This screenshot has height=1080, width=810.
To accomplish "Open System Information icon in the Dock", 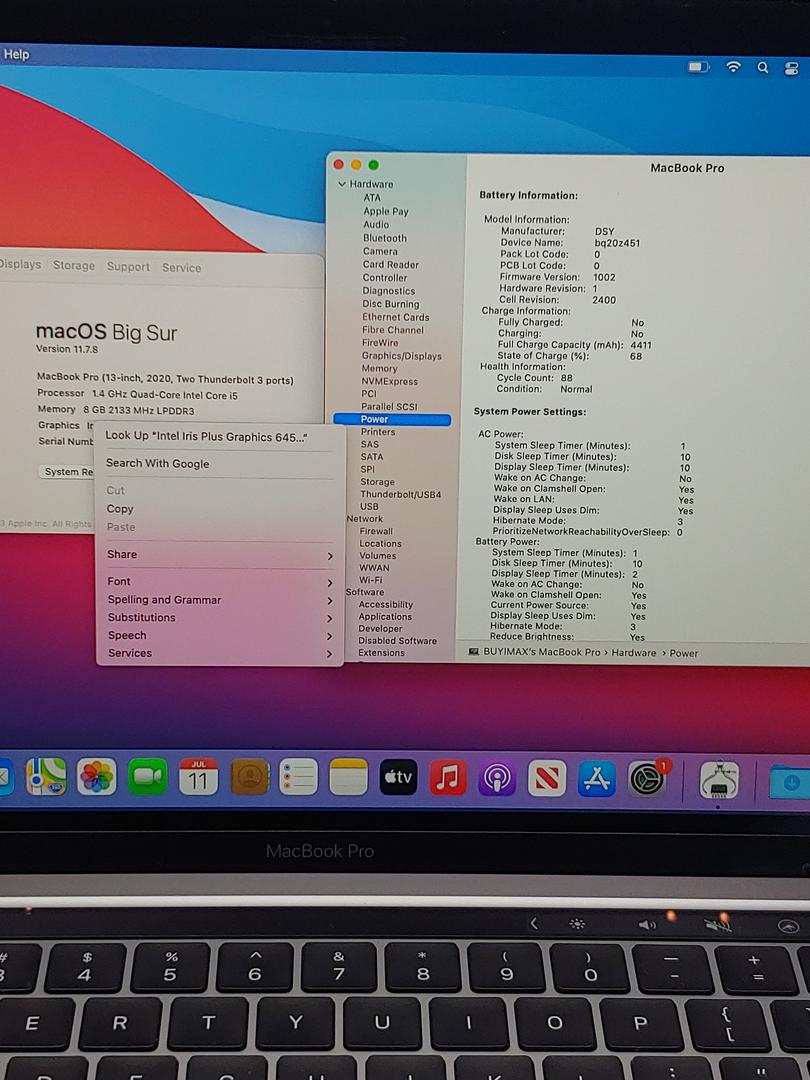I will [x=719, y=781].
